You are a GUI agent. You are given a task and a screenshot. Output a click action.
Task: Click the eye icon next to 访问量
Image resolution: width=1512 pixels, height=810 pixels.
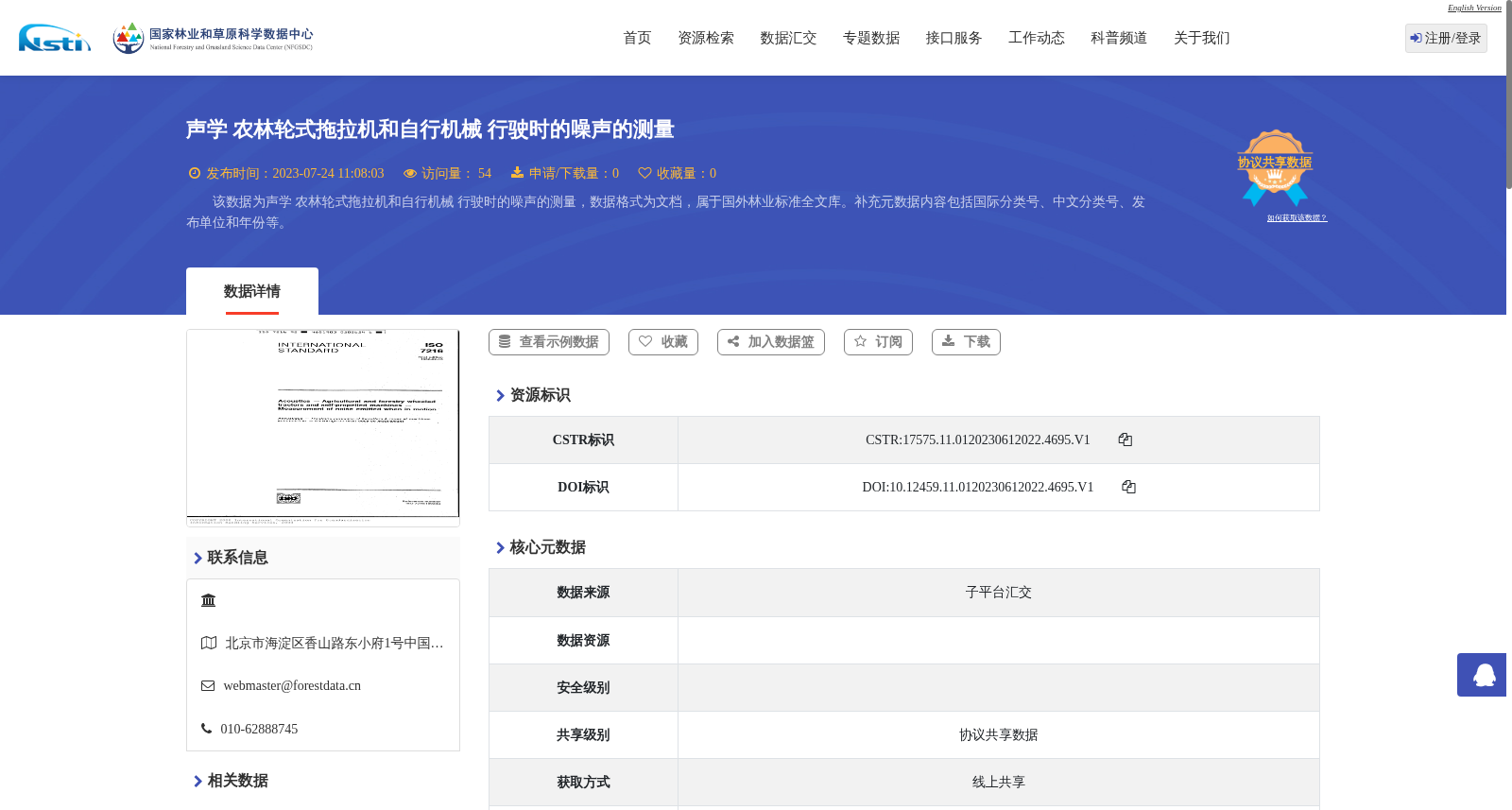pyautogui.click(x=410, y=173)
